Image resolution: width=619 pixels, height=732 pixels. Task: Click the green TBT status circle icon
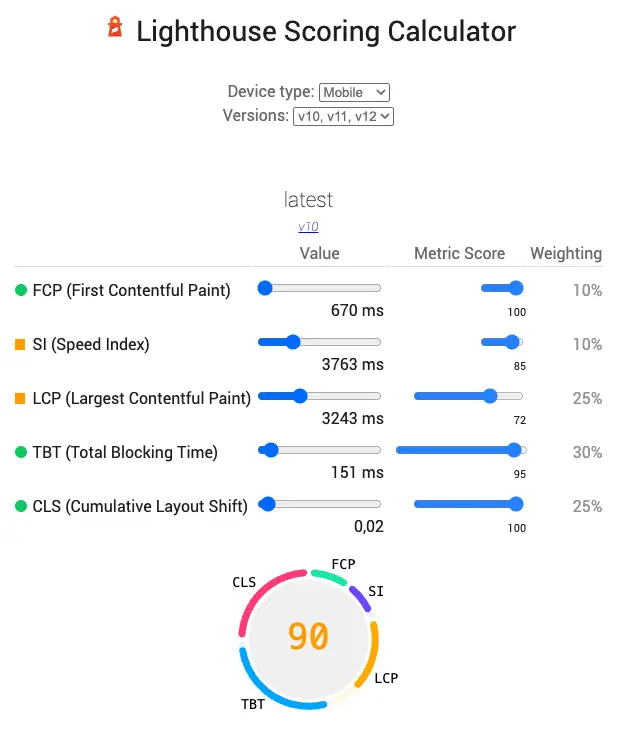[x=21, y=452]
